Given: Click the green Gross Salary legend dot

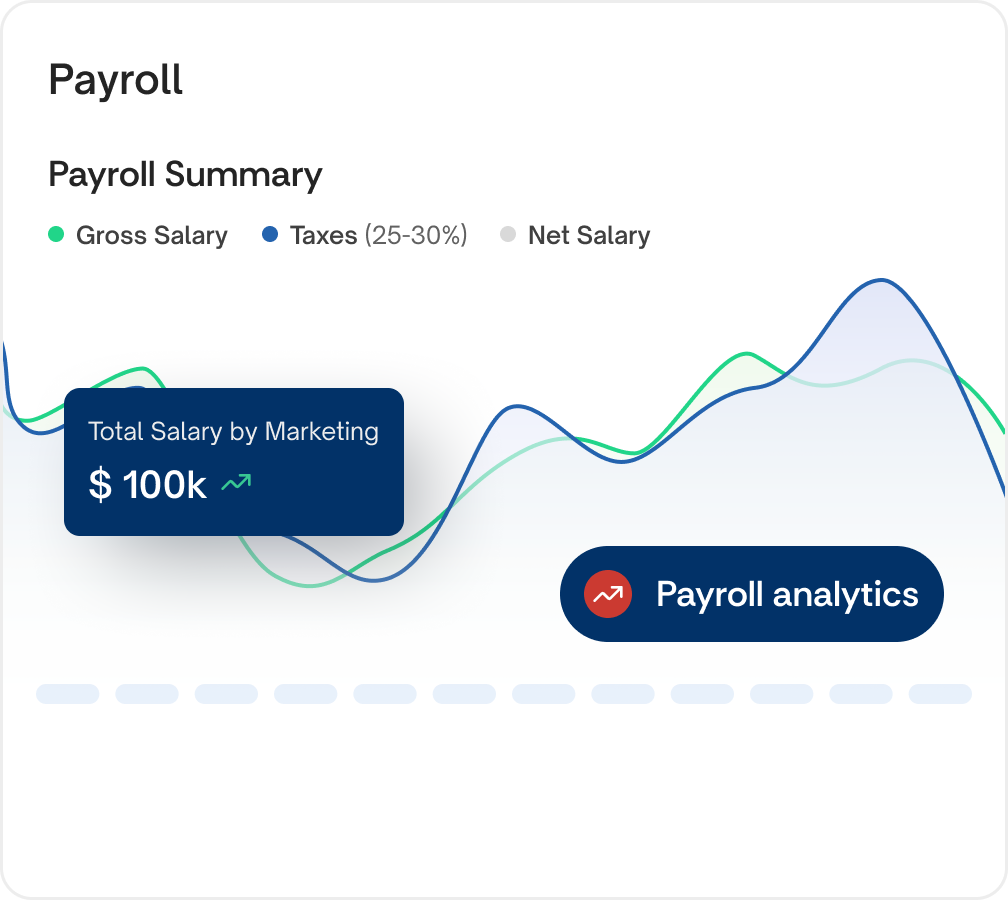Looking at the screenshot, I should pos(57,235).
